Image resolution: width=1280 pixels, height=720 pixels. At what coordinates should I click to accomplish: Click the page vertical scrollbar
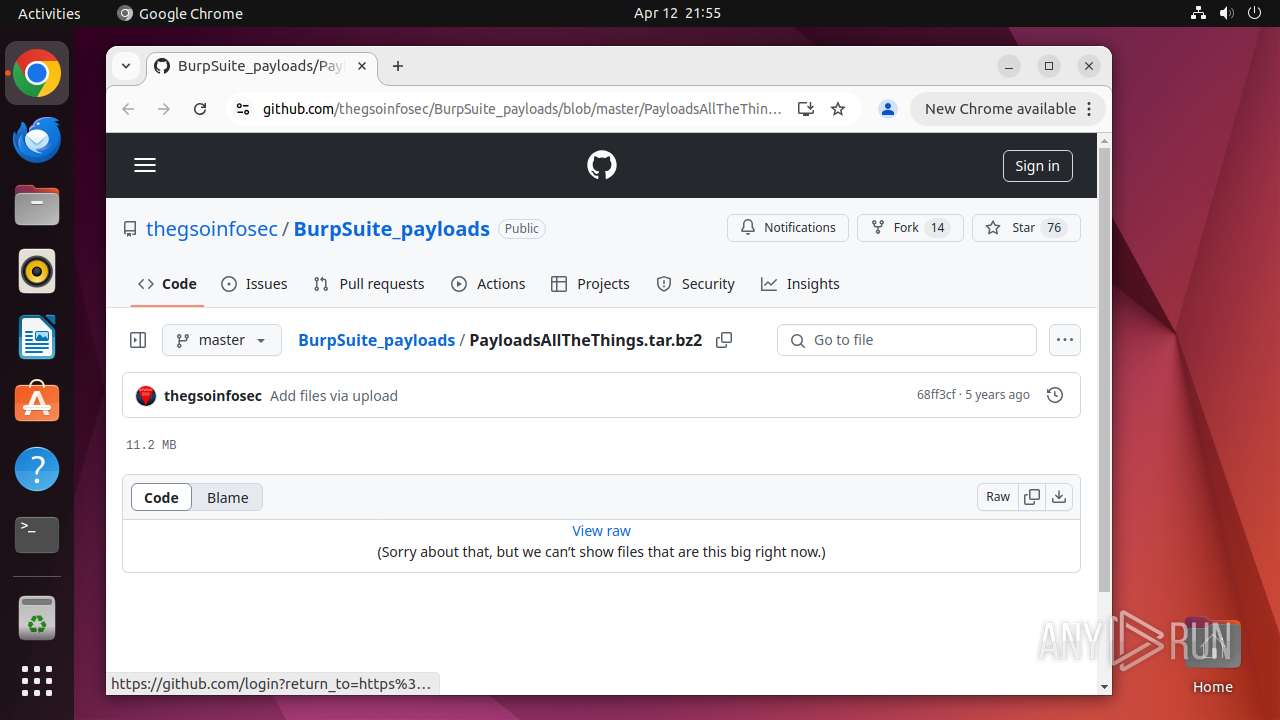[x=1104, y=370]
